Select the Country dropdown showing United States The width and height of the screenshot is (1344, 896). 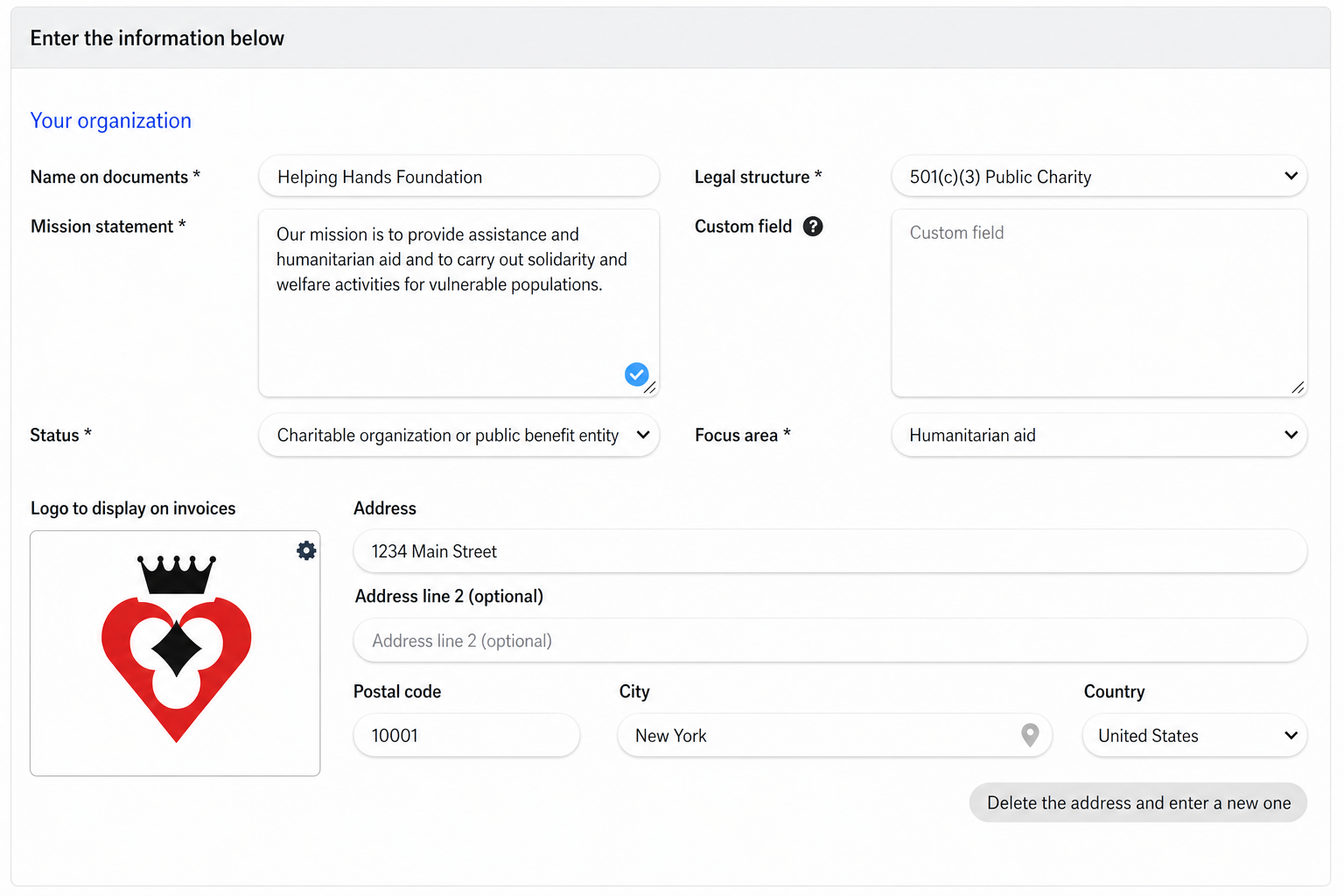pyautogui.click(x=1194, y=736)
